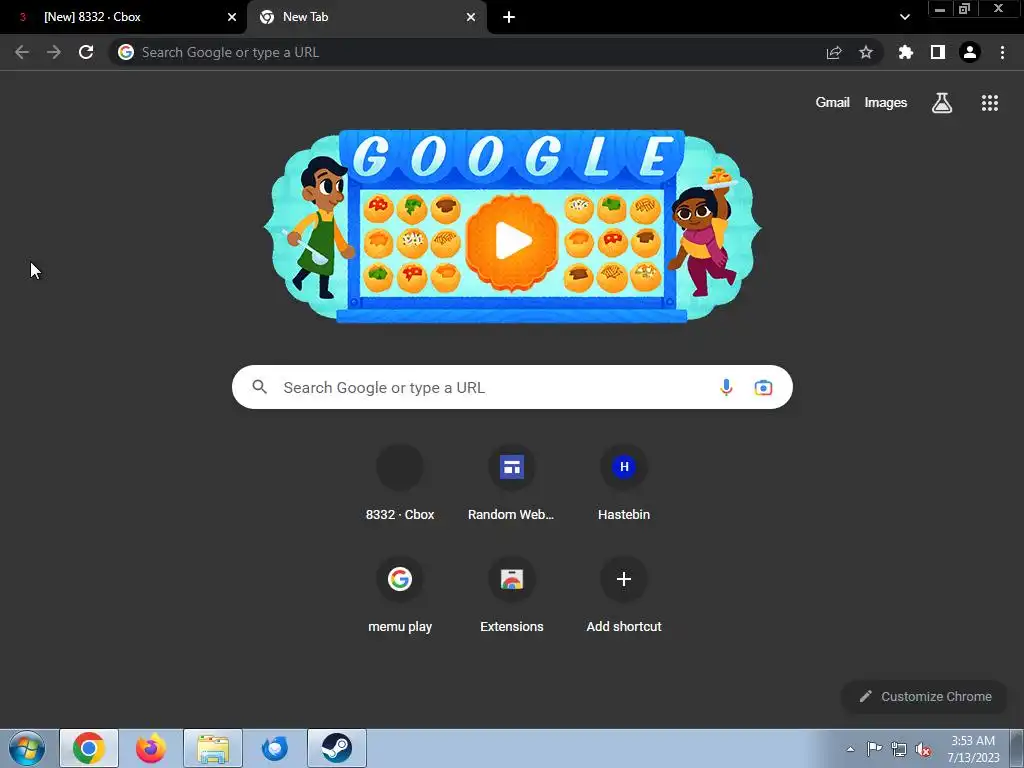Open the Extensions shortcut tile

tap(512, 595)
